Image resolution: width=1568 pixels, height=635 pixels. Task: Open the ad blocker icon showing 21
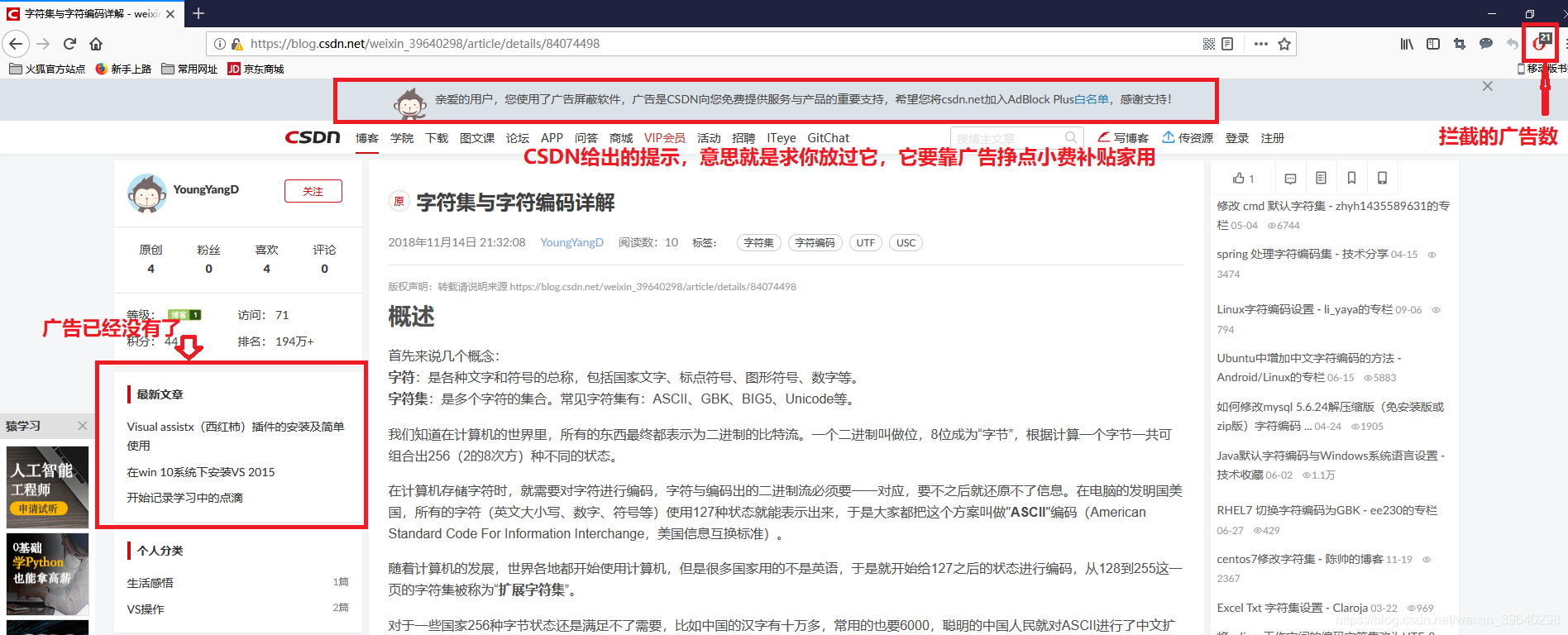tap(1541, 43)
